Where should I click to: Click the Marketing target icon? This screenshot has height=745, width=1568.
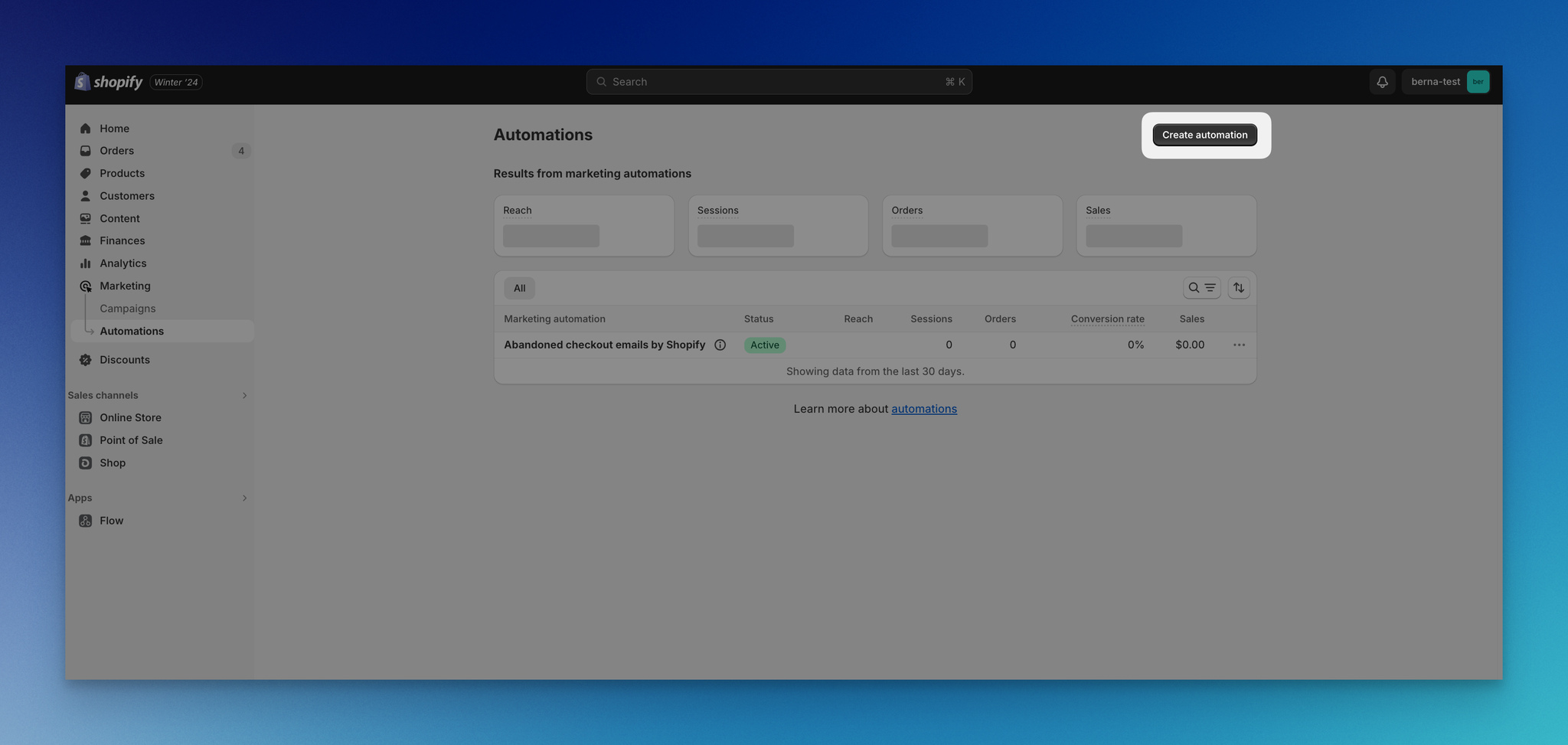tap(85, 286)
